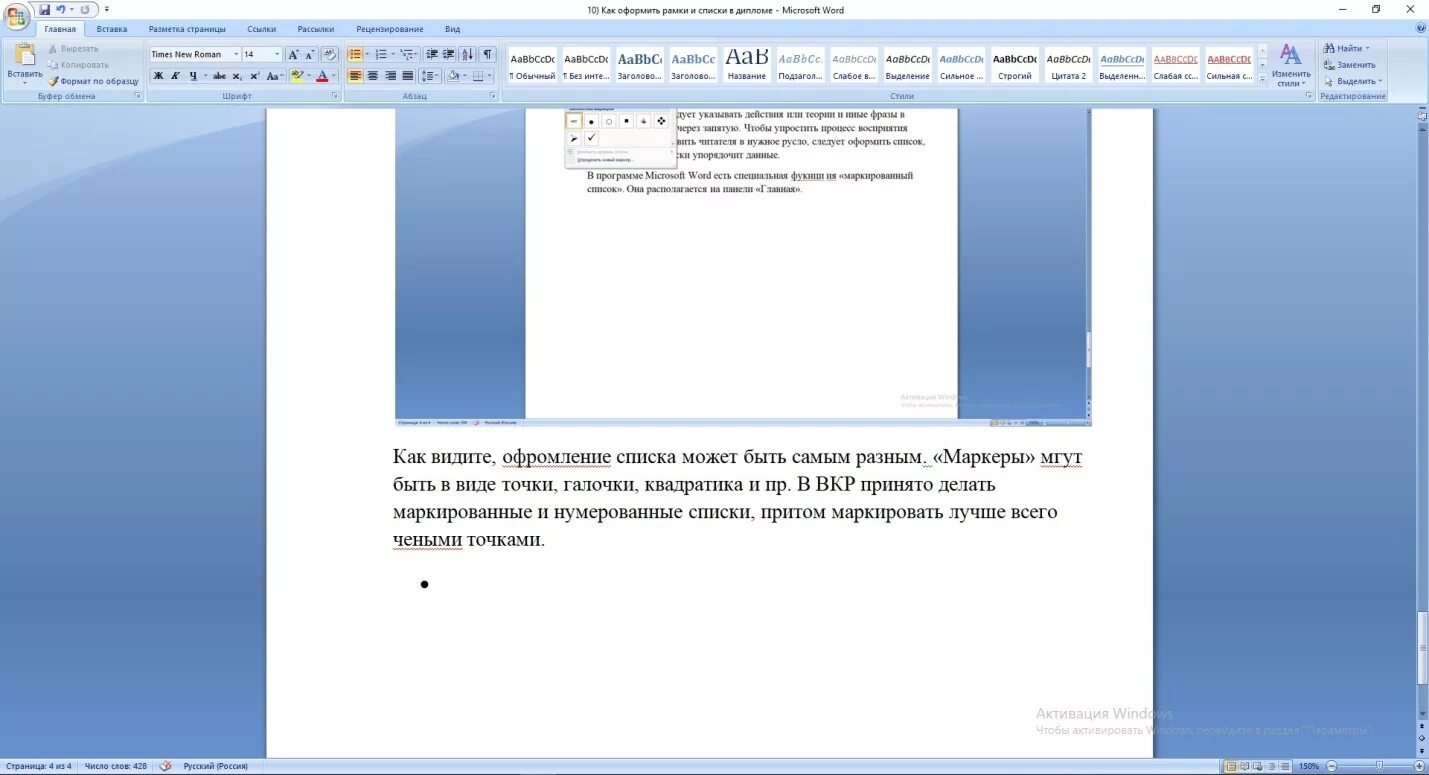The width and height of the screenshot is (1429, 775).
Task: Open the Выделить select menu
Action: pos(1353,81)
